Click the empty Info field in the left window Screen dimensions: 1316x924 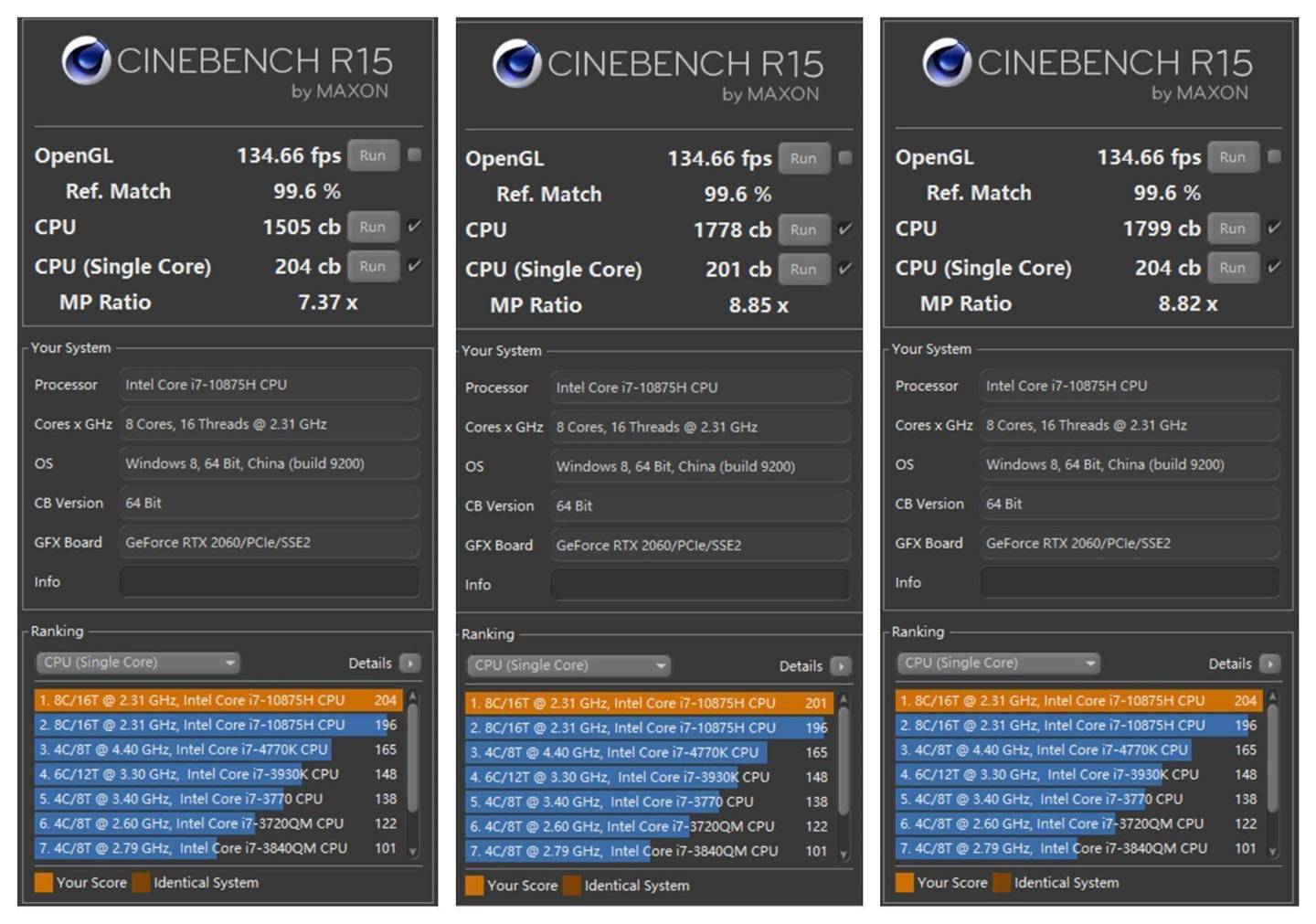(270, 581)
